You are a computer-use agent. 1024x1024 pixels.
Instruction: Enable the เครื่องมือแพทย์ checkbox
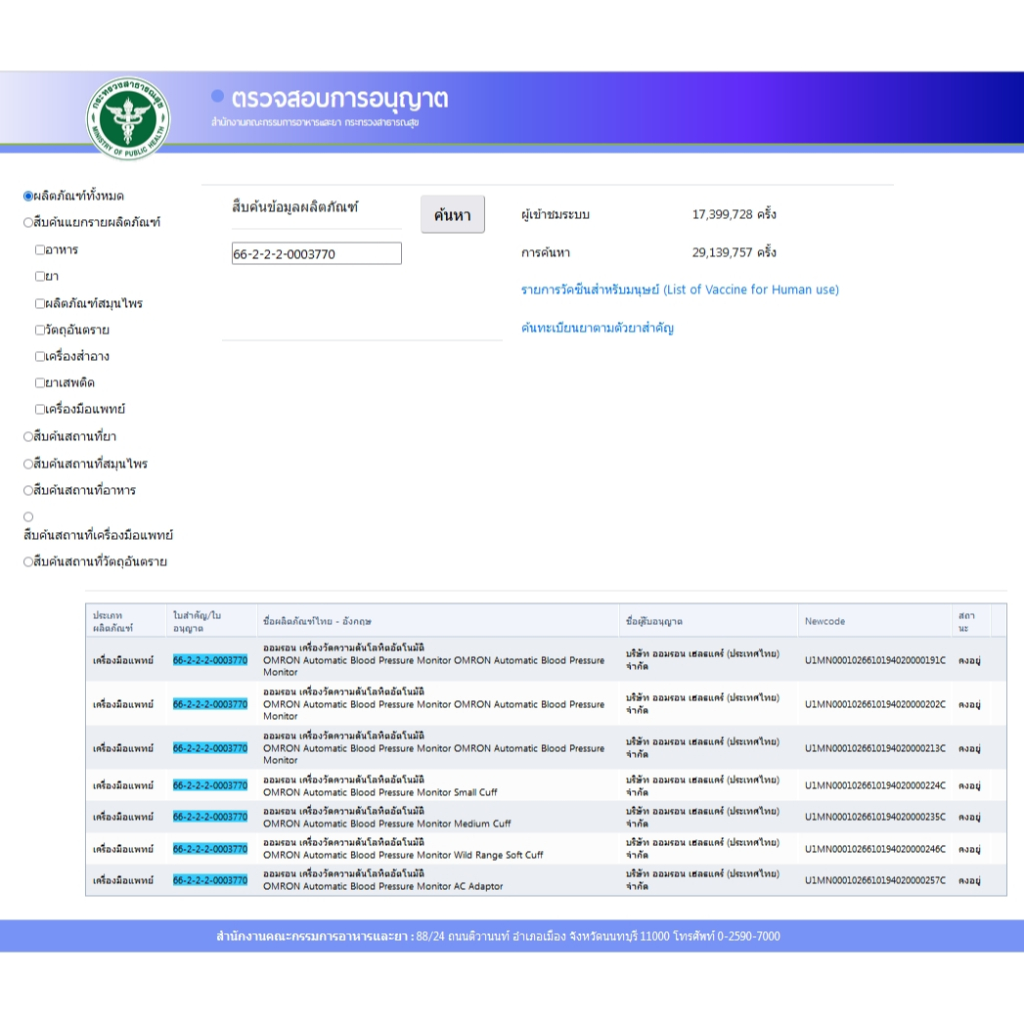[x=40, y=410]
